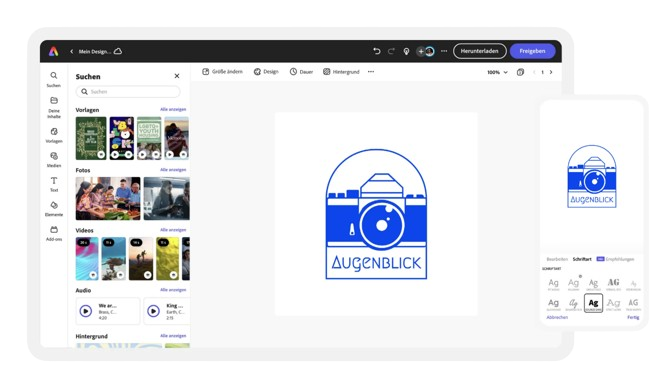Click Alle anzeigen next to Hintergrund
666x375 pixels.
tap(173, 336)
